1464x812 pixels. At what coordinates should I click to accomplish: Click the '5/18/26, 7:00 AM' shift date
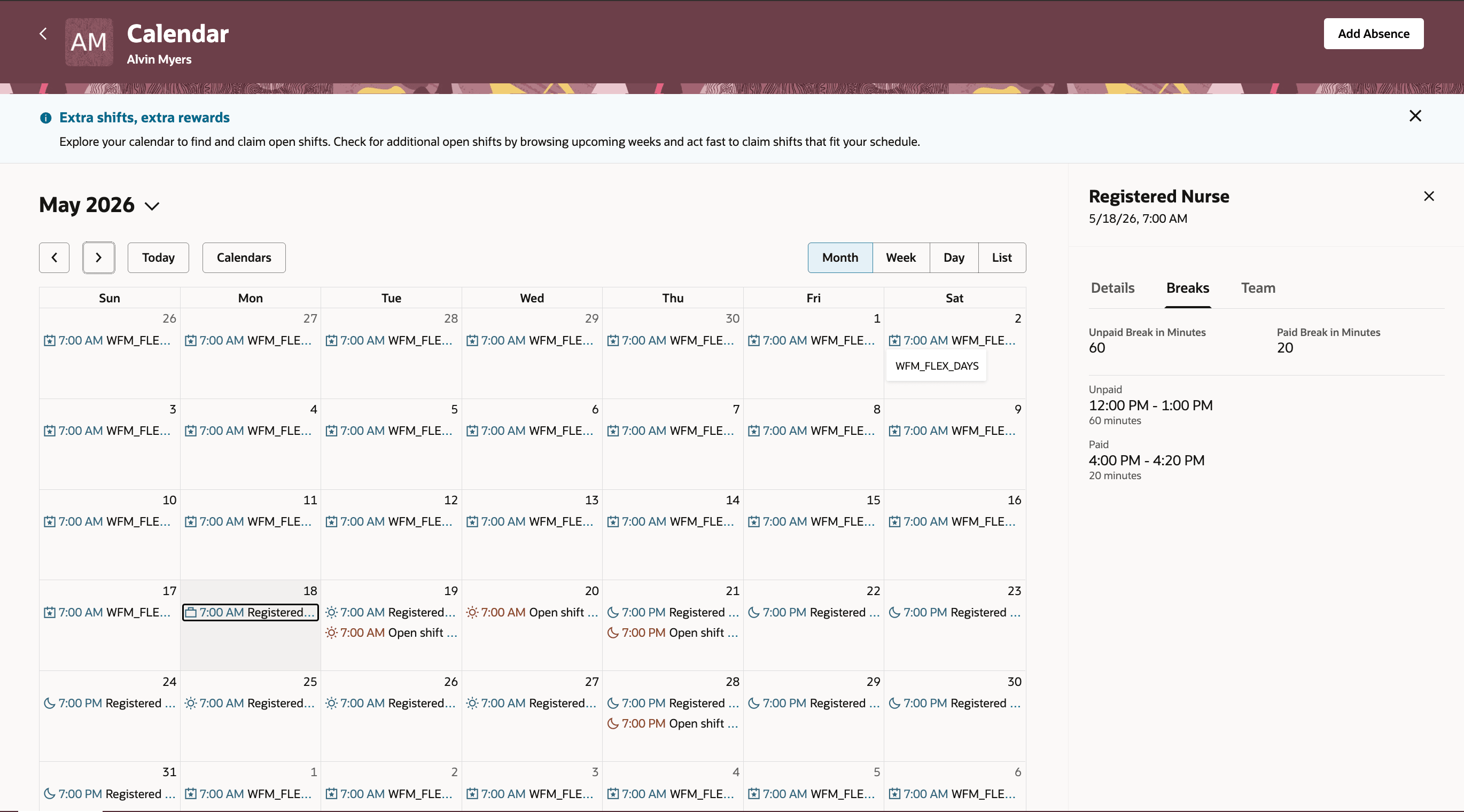point(1138,219)
